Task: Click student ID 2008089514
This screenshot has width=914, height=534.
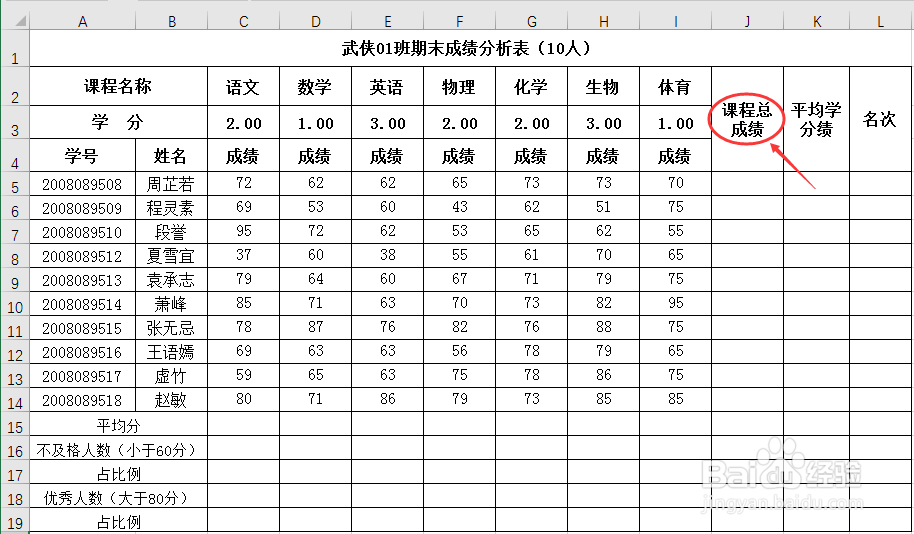Action: click(x=82, y=304)
